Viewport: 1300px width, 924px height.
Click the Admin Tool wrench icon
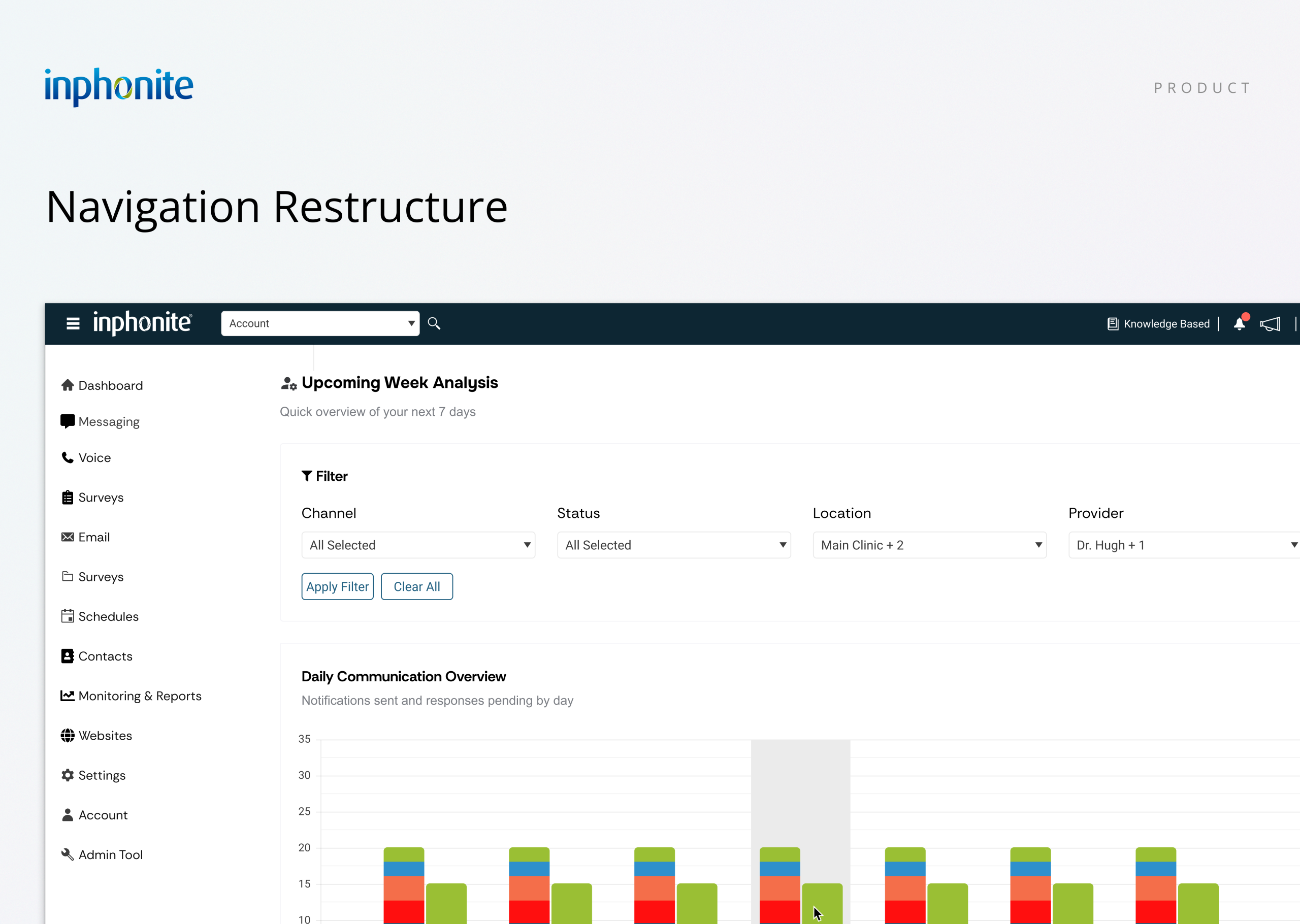tap(68, 854)
